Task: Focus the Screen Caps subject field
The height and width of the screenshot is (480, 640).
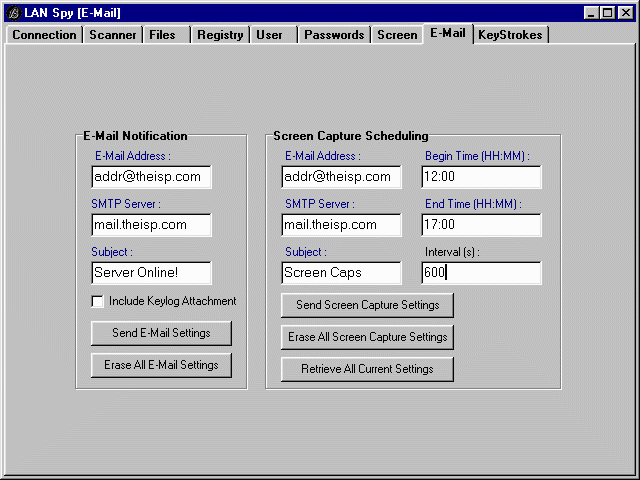Action: pyautogui.click(x=341, y=273)
